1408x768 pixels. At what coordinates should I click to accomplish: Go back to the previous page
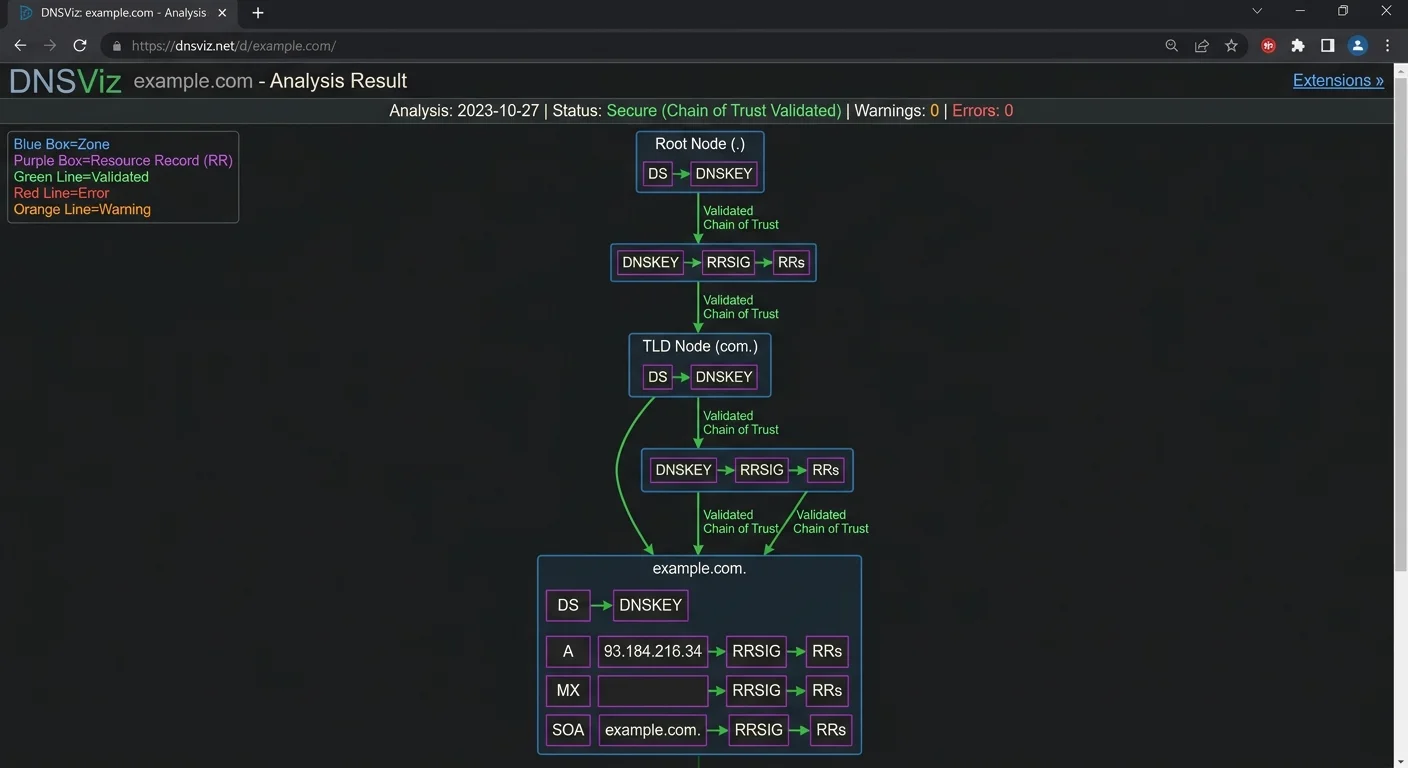[20, 46]
